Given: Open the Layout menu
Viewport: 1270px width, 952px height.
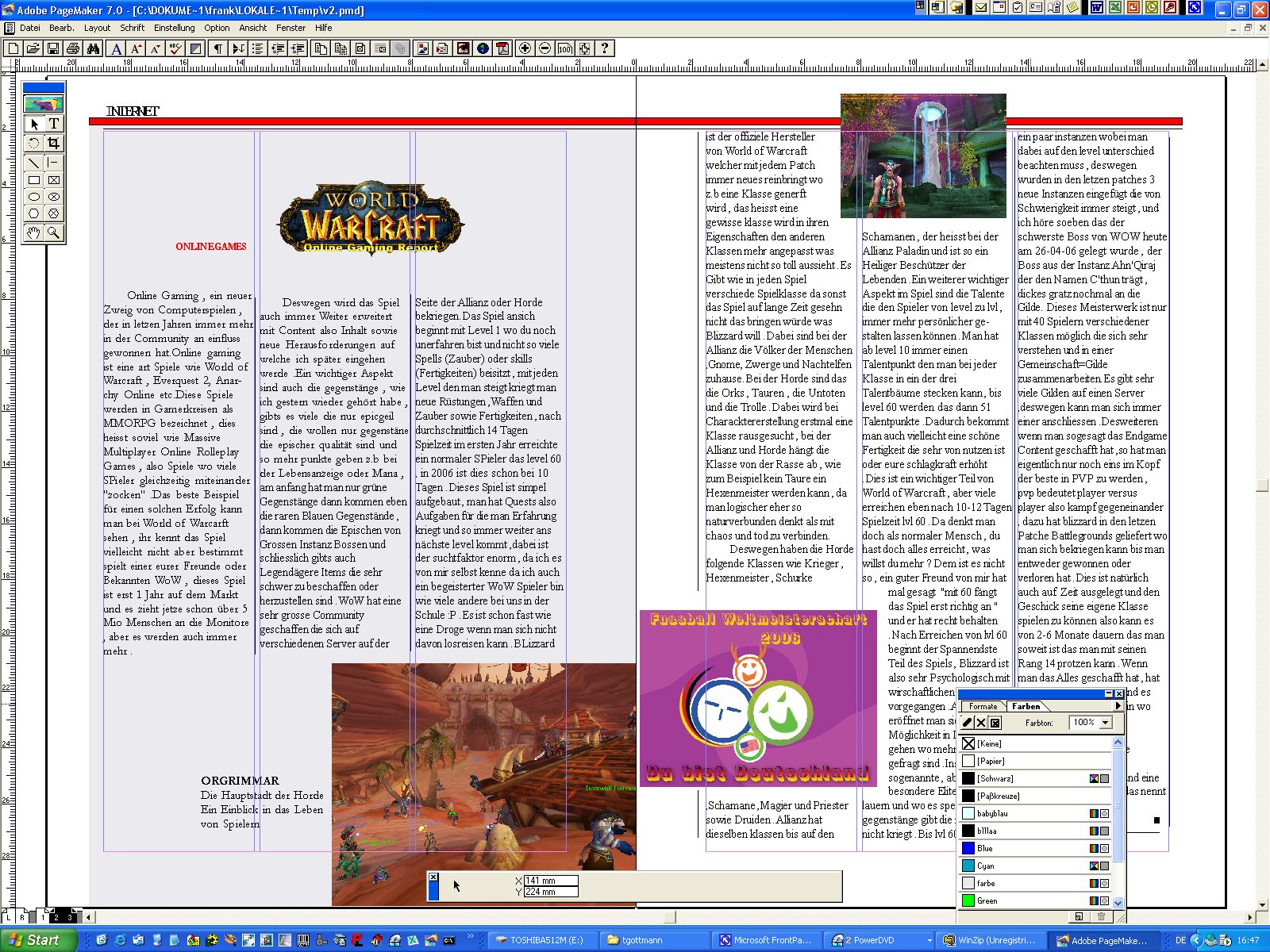Looking at the screenshot, I should point(97,28).
